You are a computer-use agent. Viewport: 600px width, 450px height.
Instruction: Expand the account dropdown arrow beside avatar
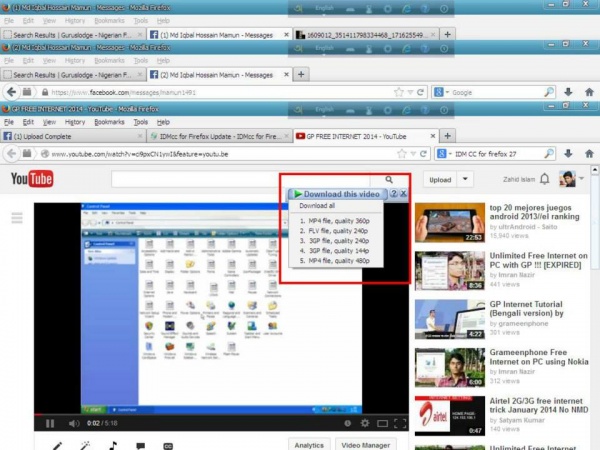[x=582, y=178]
